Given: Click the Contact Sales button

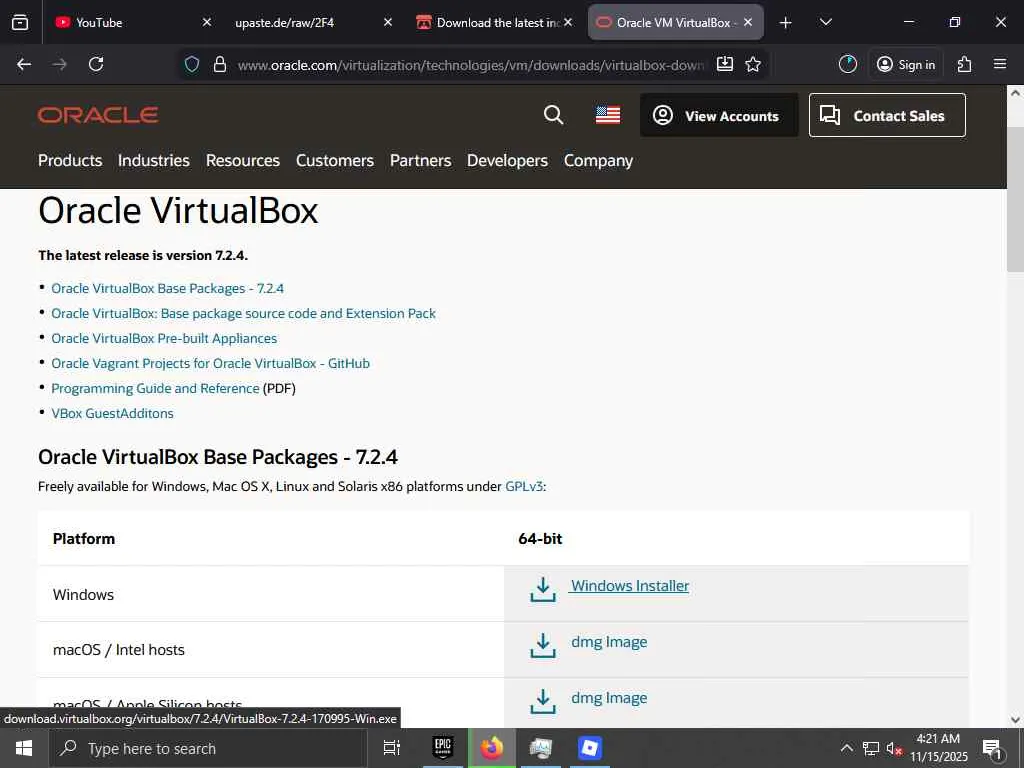Looking at the screenshot, I should [887, 116].
